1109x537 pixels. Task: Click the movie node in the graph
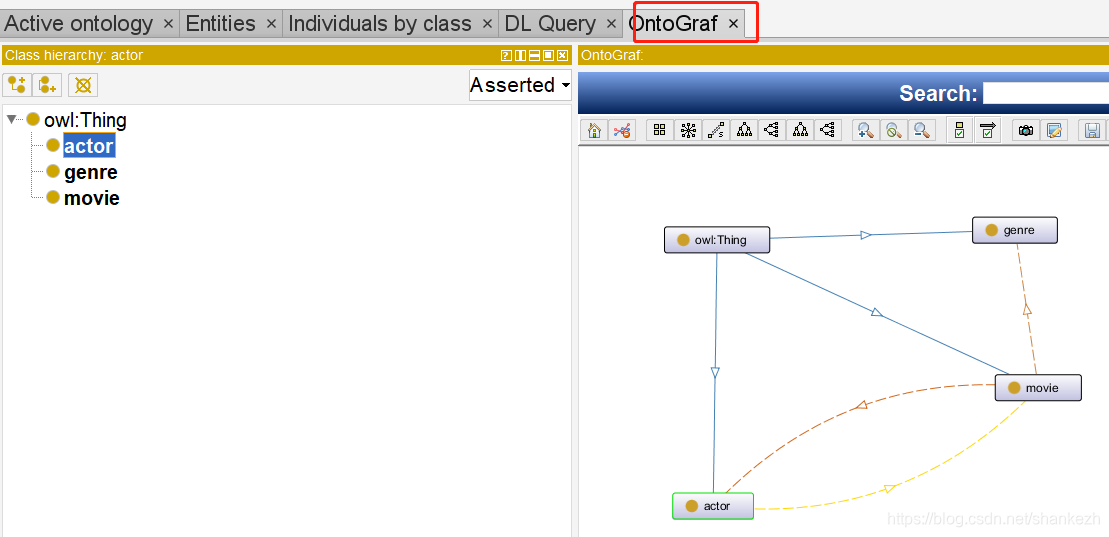click(1038, 388)
